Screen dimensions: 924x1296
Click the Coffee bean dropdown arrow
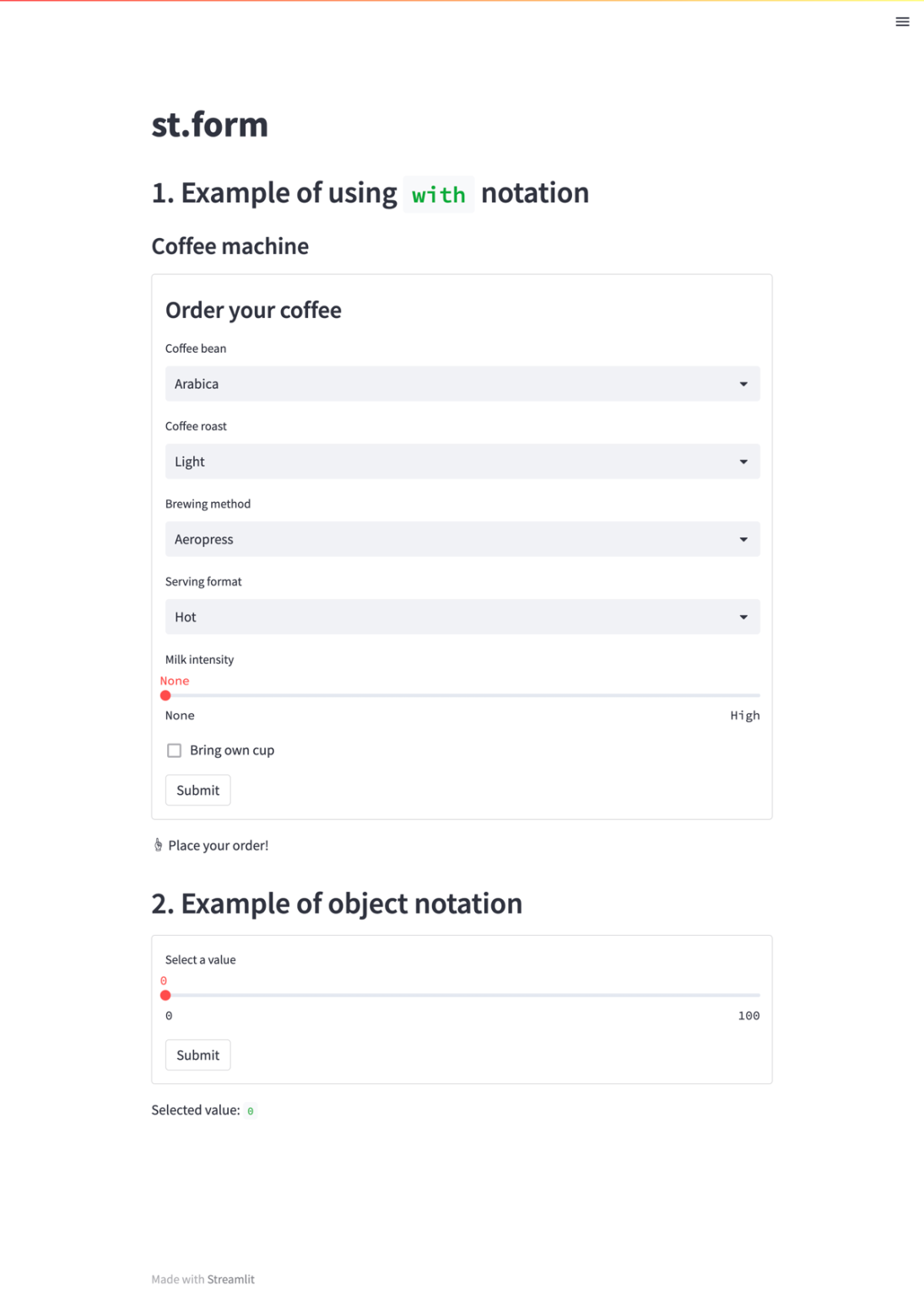point(743,384)
